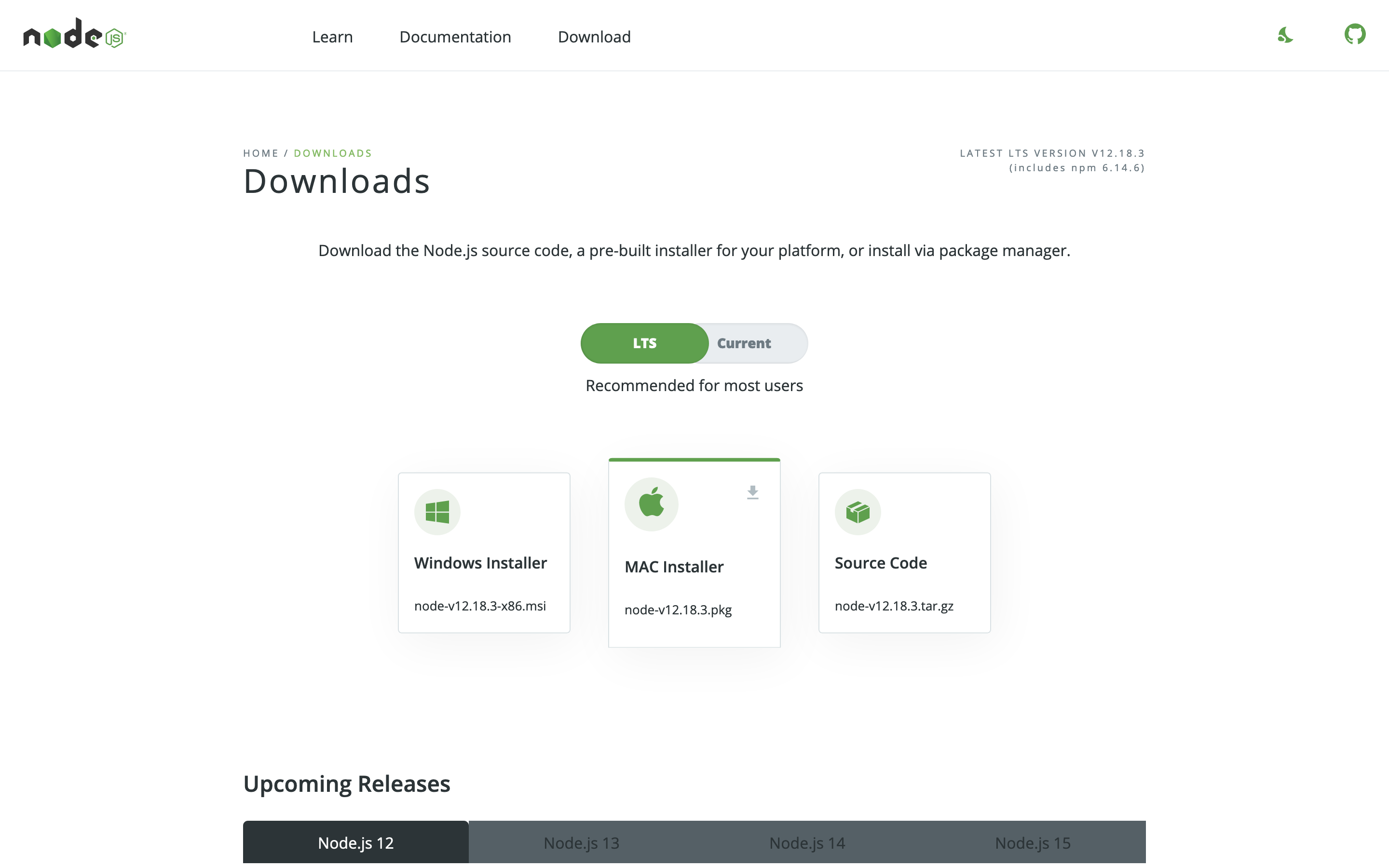Click the download arrow on MAC Installer
This screenshot has width=1389, height=868.
(x=752, y=492)
